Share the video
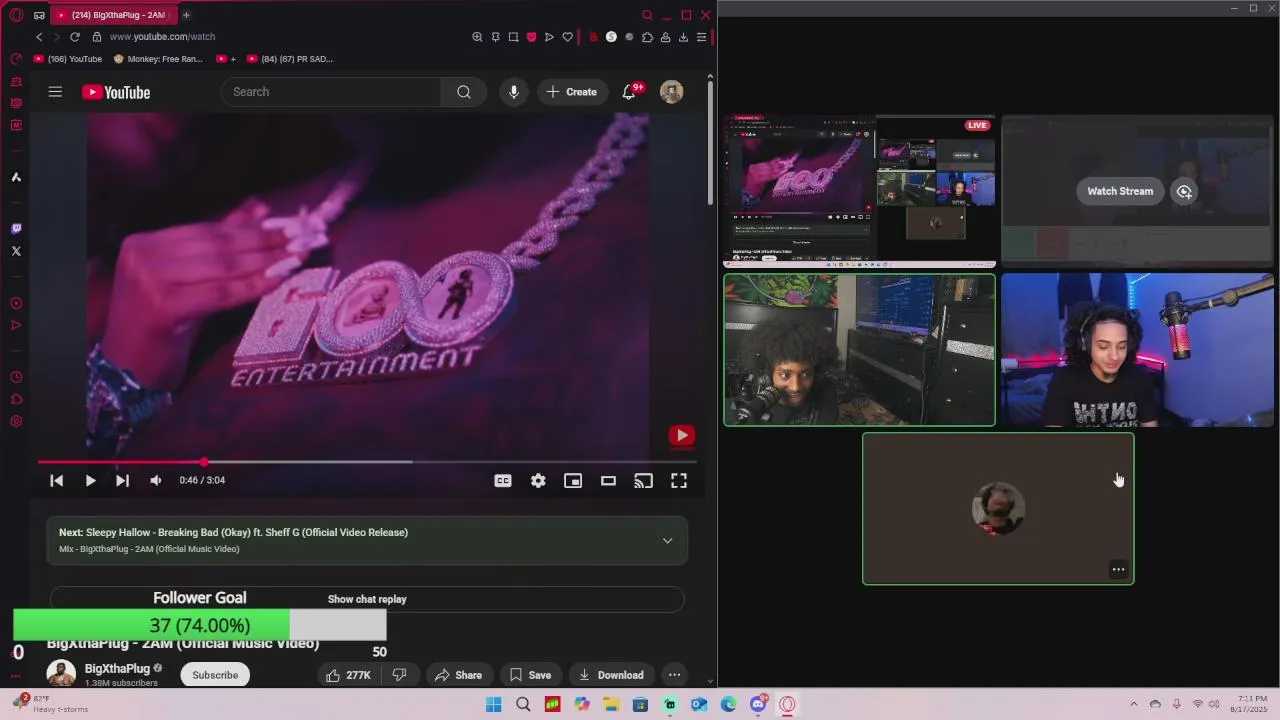This screenshot has height=720, width=1280. [x=459, y=675]
